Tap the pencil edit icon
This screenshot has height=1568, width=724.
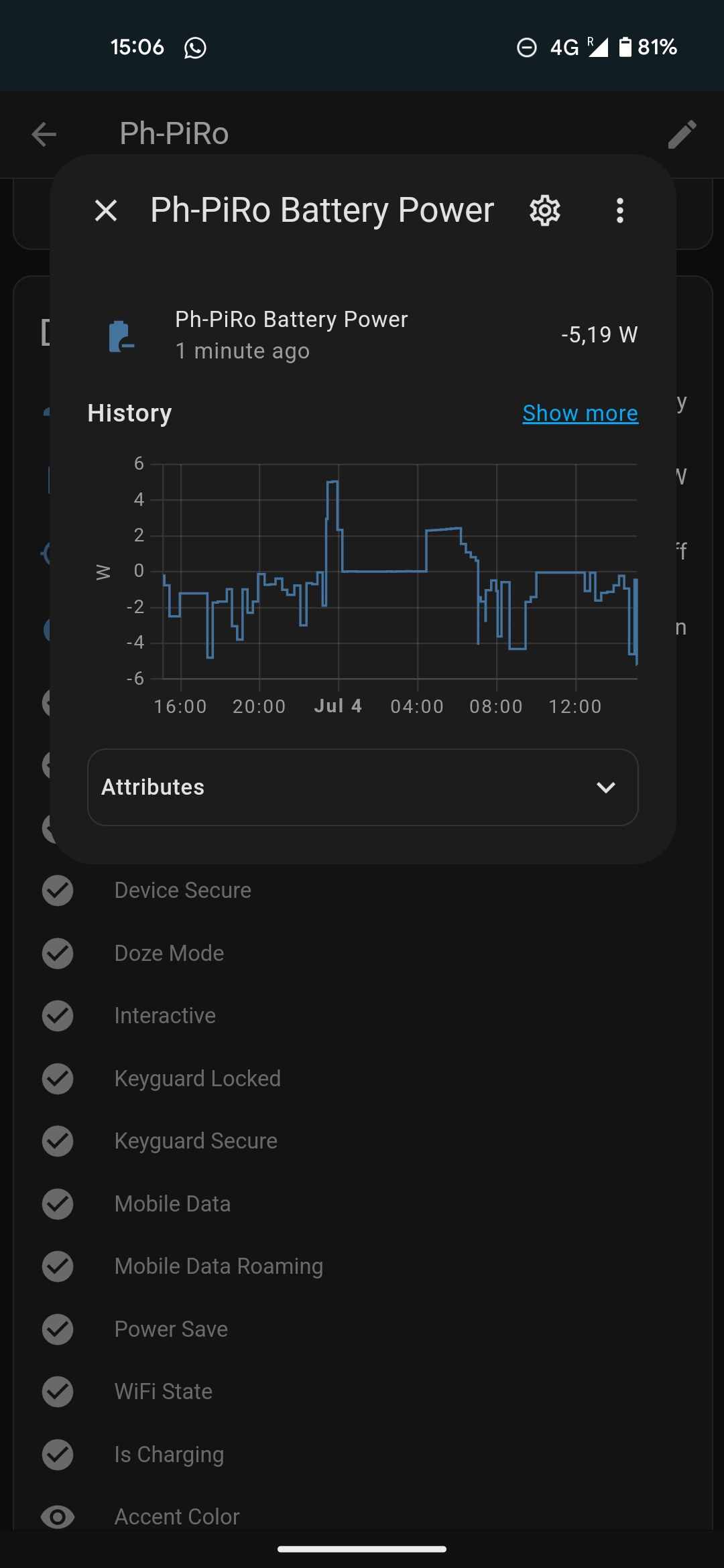[x=682, y=134]
